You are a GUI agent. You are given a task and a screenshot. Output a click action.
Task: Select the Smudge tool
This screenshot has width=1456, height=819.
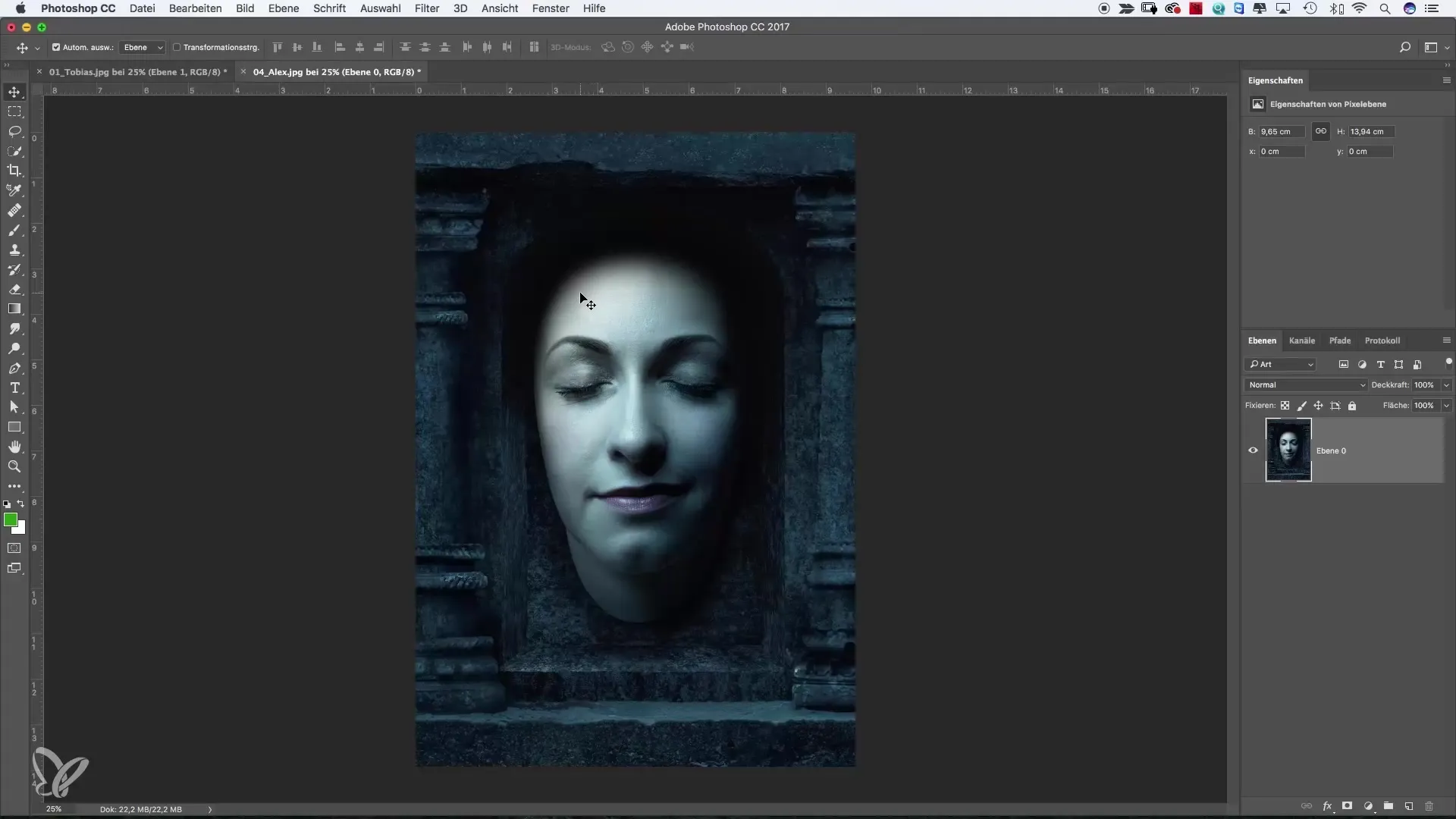pyautogui.click(x=14, y=328)
